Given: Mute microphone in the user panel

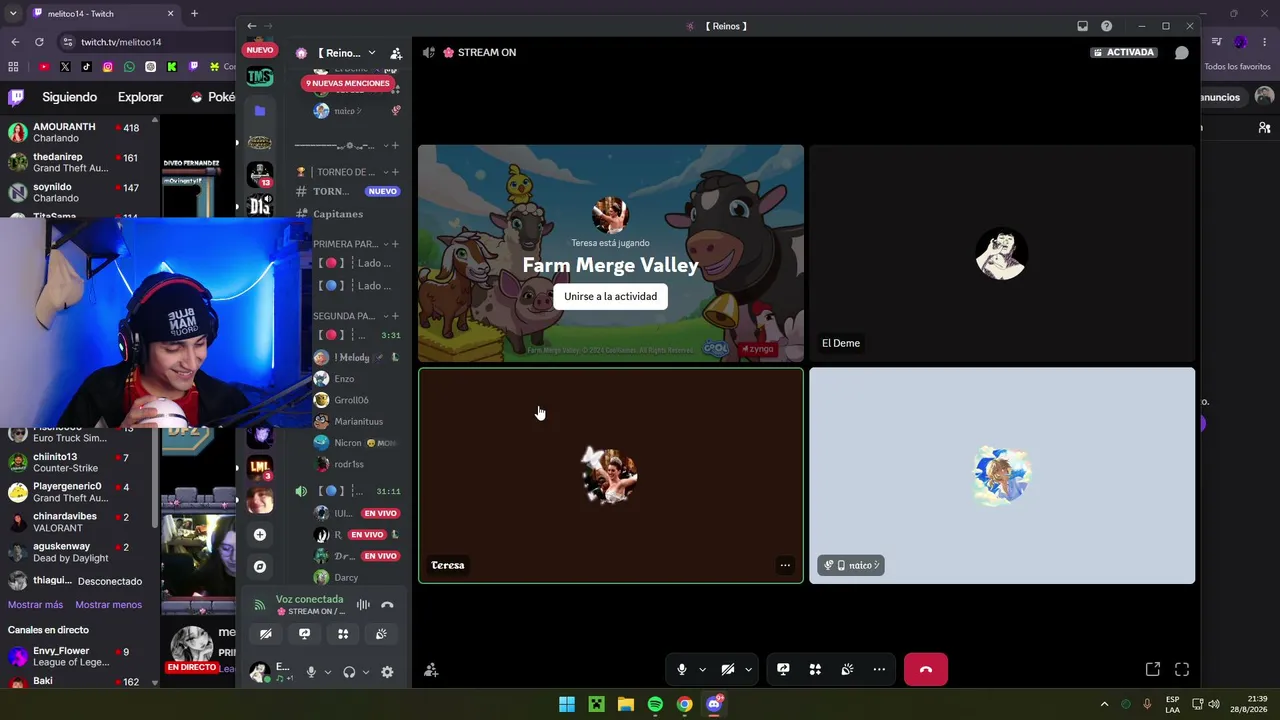Looking at the screenshot, I should (x=311, y=672).
